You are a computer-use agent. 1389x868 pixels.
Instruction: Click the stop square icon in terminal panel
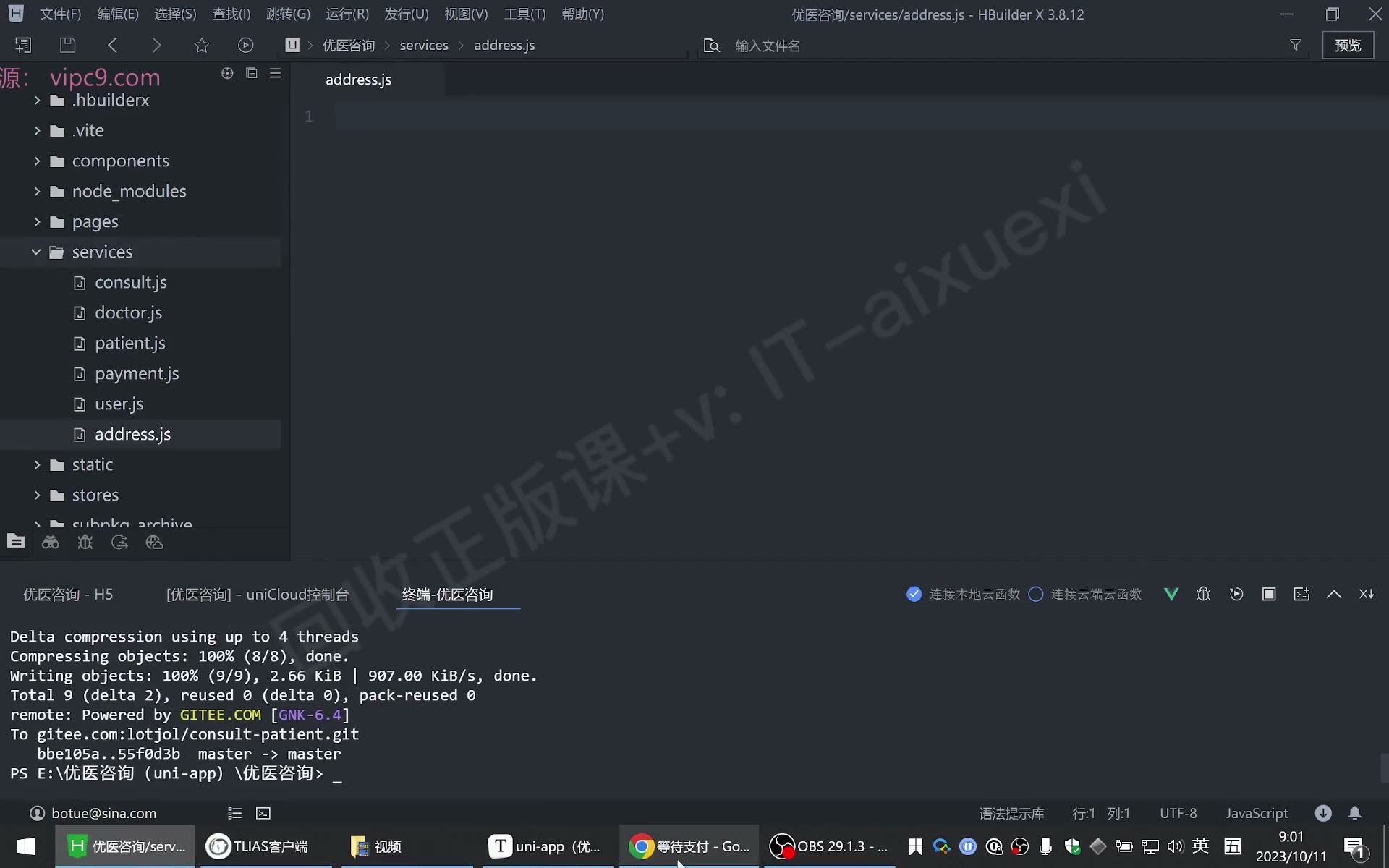pyautogui.click(x=1269, y=594)
